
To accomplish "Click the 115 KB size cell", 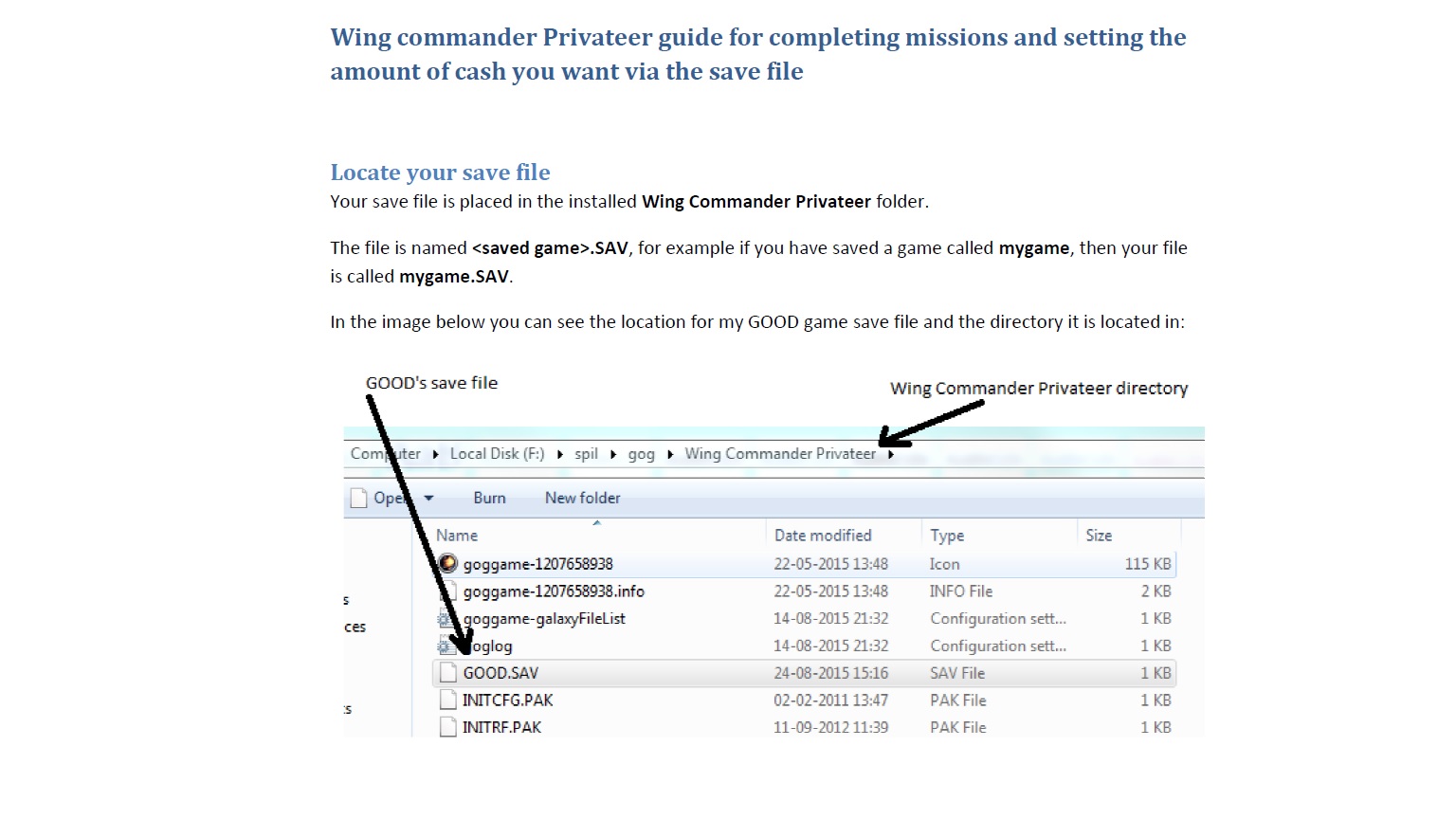I will tap(1148, 564).
